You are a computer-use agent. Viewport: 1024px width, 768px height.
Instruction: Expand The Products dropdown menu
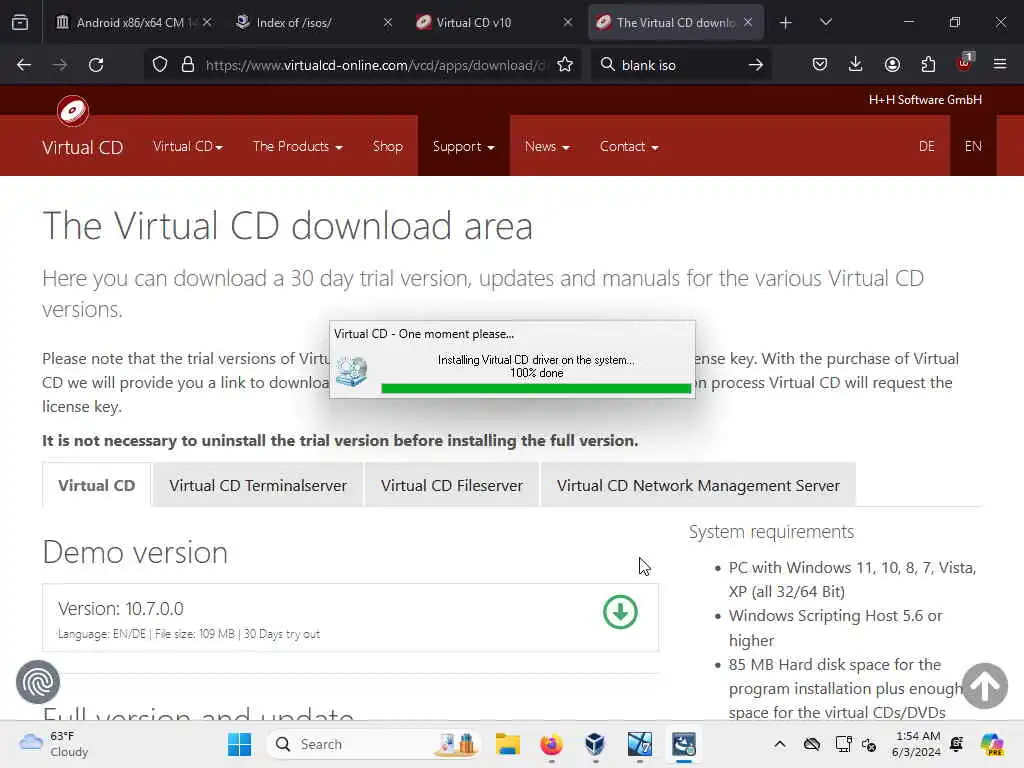click(x=297, y=146)
